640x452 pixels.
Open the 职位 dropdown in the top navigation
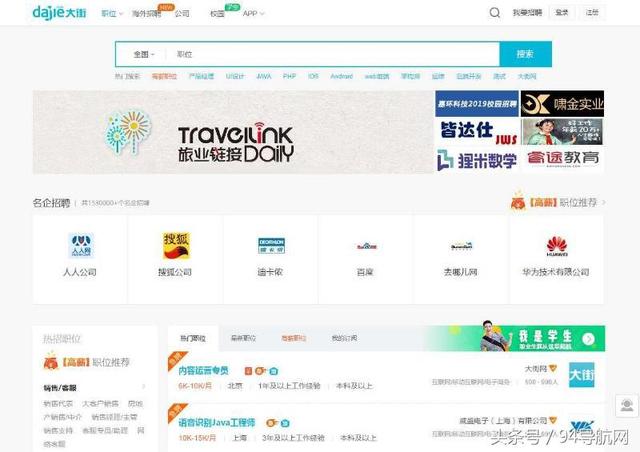112,13
